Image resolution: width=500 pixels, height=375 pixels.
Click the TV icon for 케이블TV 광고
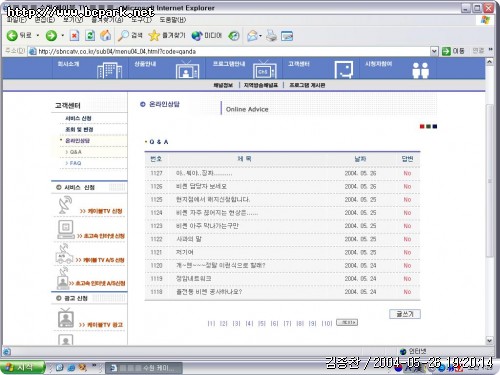[66, 318]
